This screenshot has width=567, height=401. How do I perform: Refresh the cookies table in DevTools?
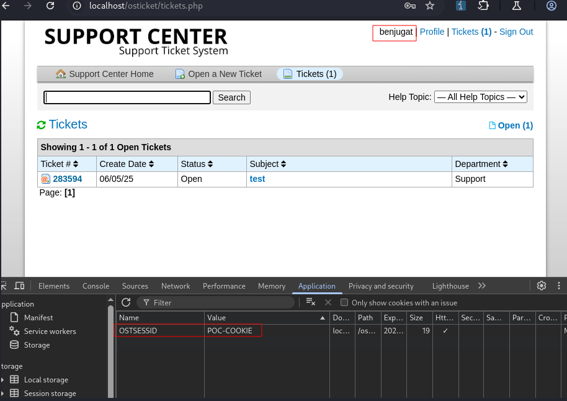coord(126,302)
